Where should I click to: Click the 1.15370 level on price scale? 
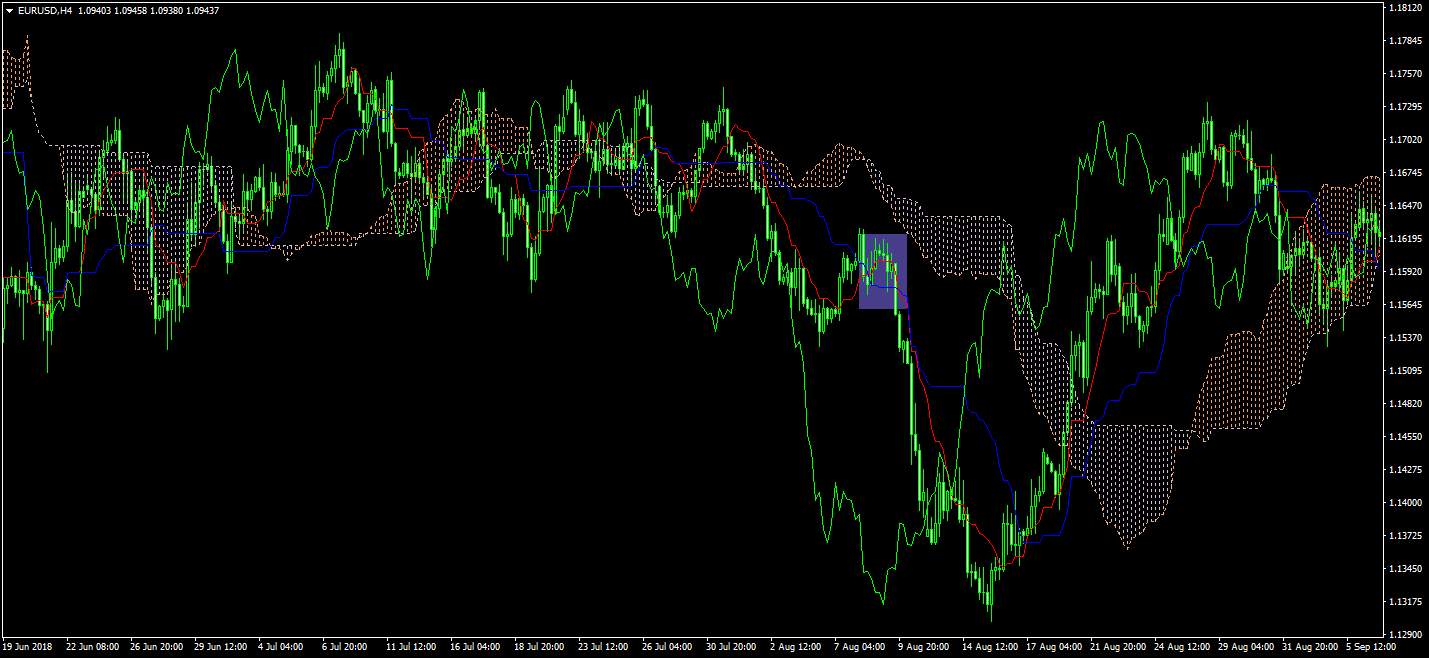point(1406,338)
